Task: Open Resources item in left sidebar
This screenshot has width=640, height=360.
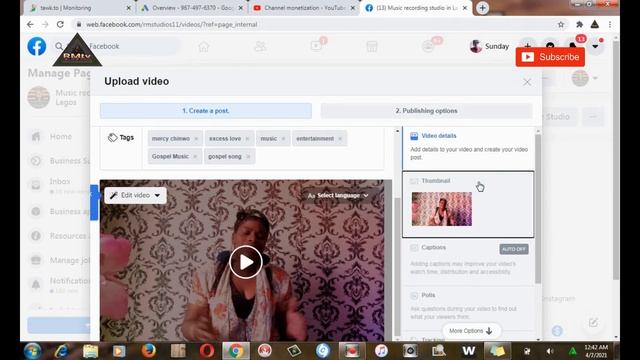Action: (x=60, y=236)
